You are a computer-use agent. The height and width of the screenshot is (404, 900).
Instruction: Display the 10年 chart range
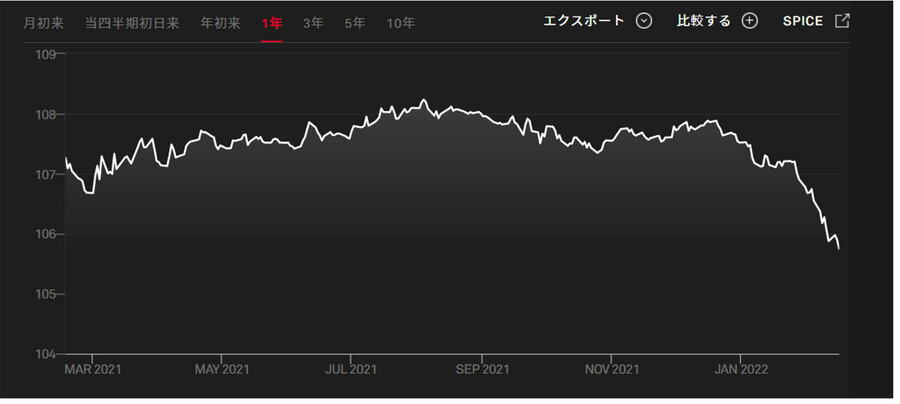pyautogui.click(x=400, y=22)
